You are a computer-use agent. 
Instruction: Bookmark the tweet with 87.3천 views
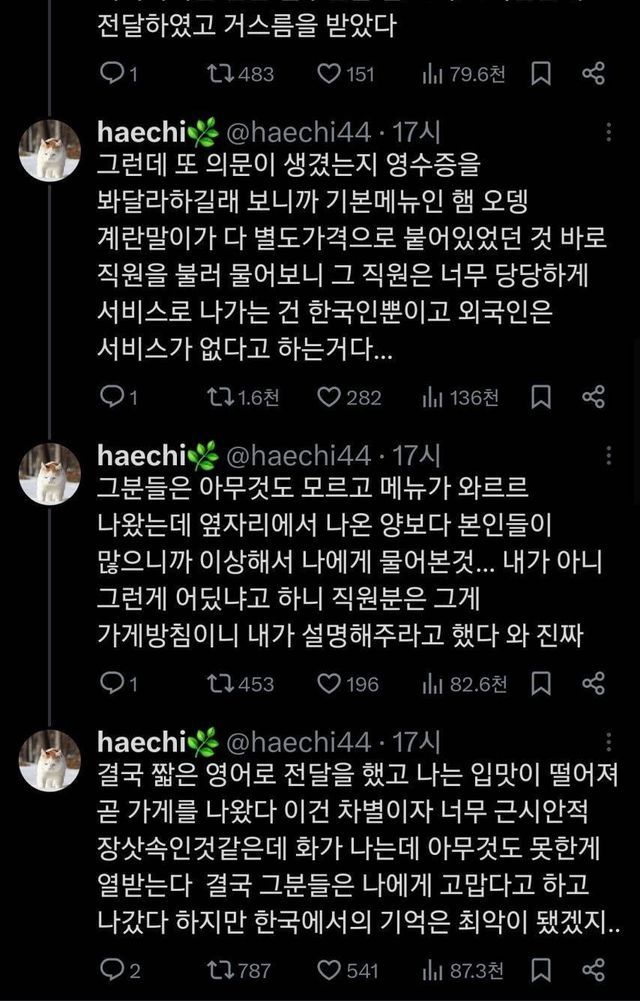coord(541,970)
